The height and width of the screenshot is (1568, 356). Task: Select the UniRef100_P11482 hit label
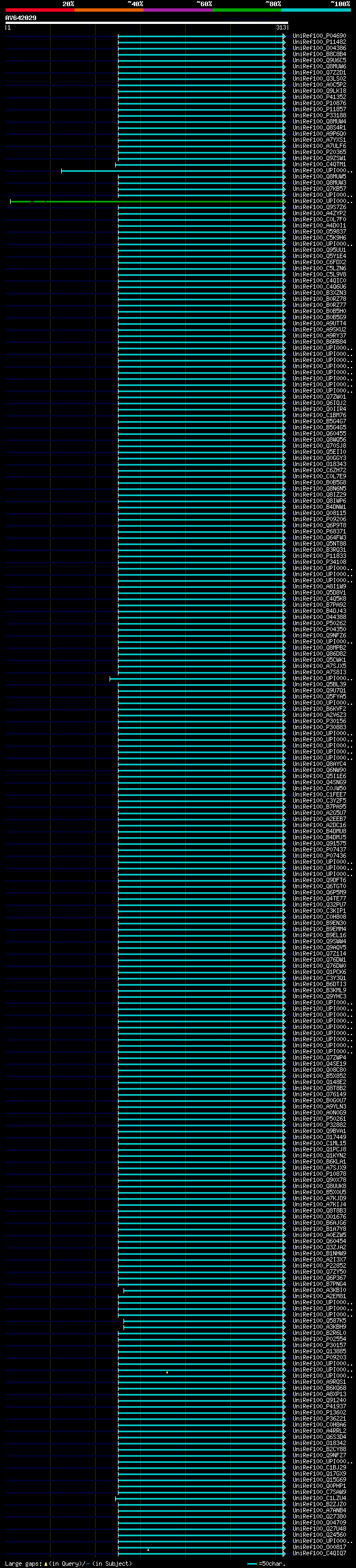[x=319, y=42]
